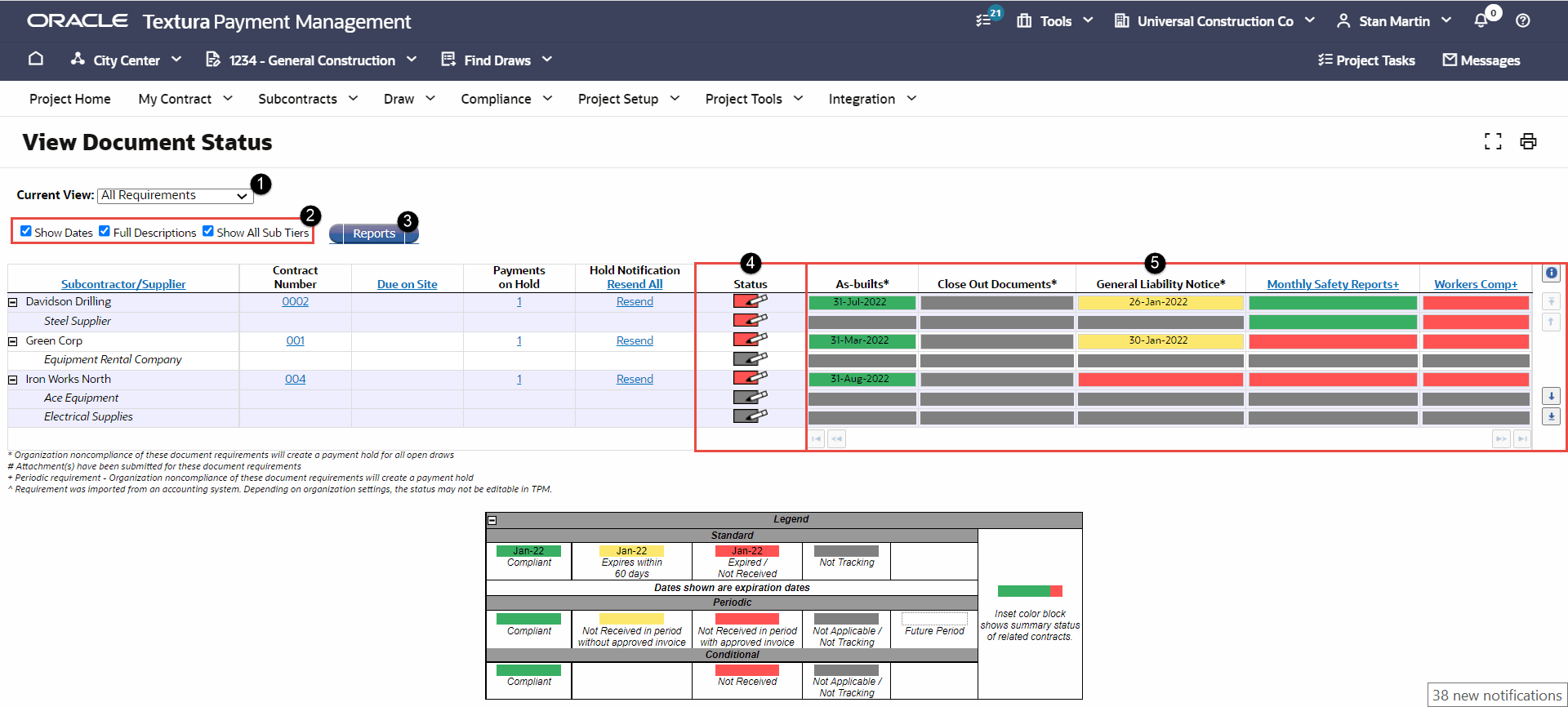Go to the home icon
The image size is (1568, 707).
[36, 59]
